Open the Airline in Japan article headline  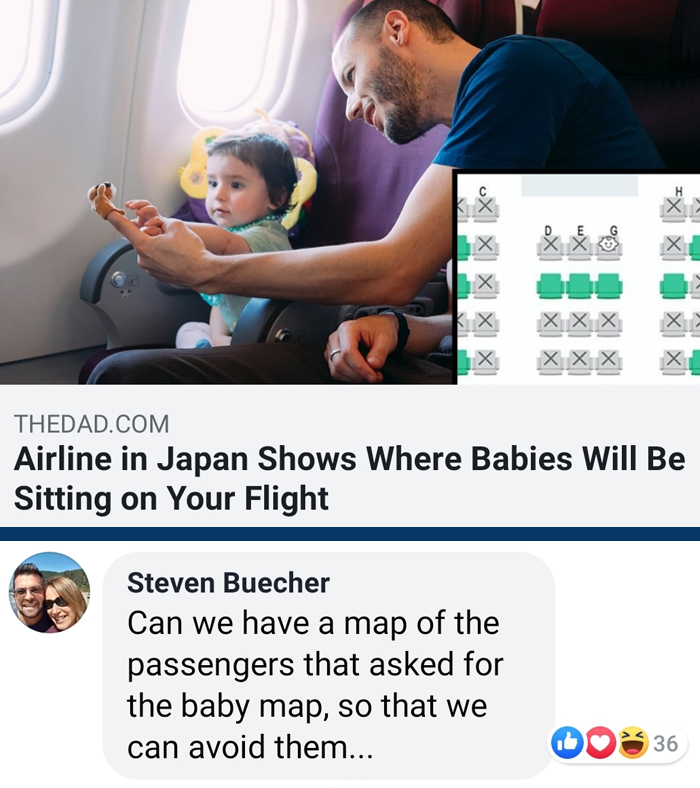coord(349,478)
